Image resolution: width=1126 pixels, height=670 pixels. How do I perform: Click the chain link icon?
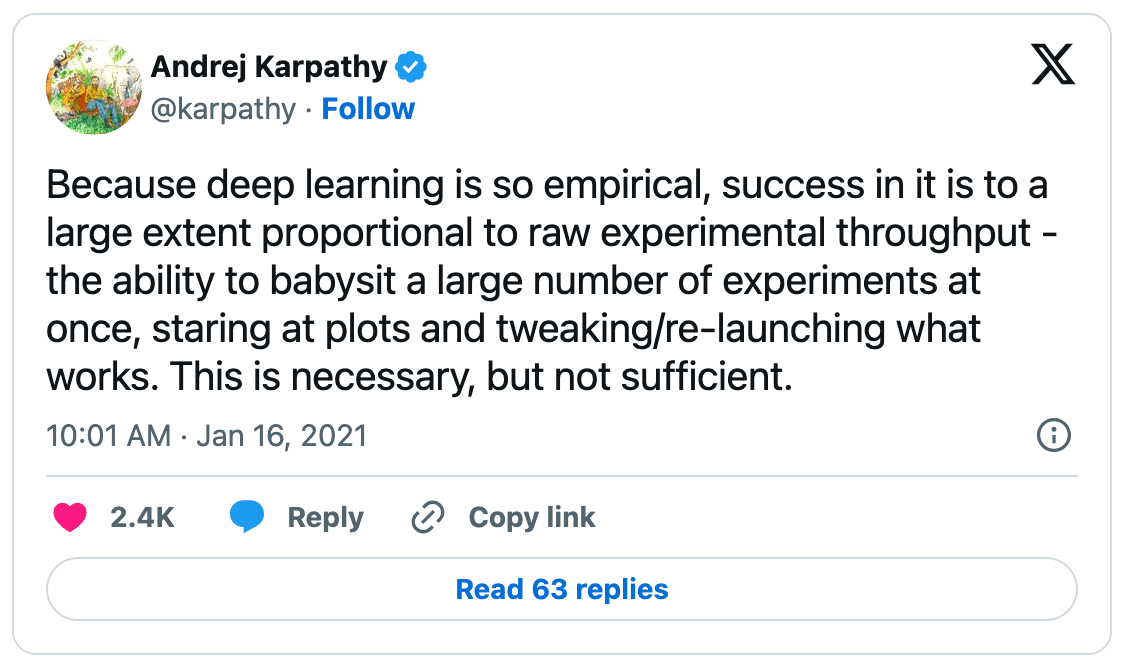[x=428, y=517]
